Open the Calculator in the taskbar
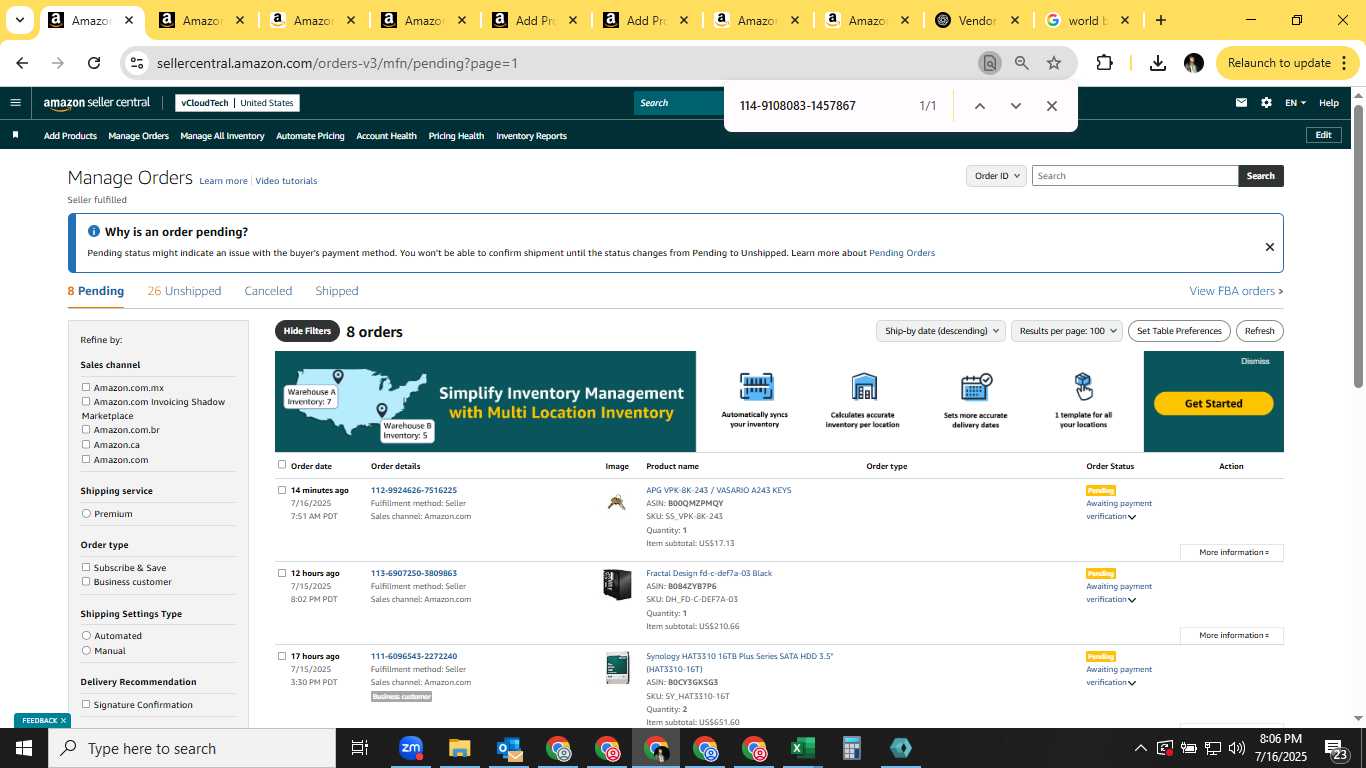The height and width of the screenshot is (768, 1366). click(x=851, y=748)
